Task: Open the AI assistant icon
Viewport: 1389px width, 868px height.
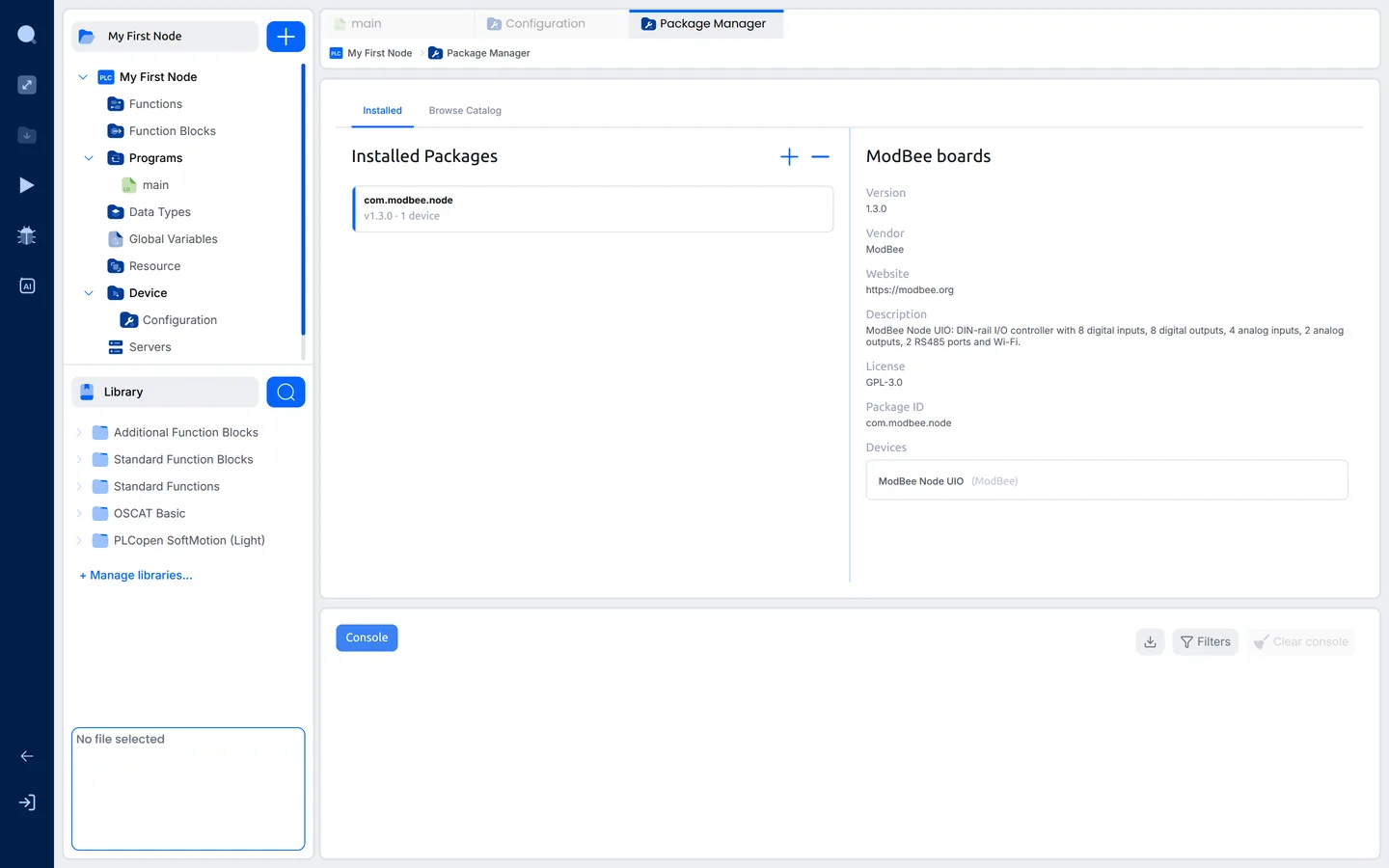Action: click(27, 285)
